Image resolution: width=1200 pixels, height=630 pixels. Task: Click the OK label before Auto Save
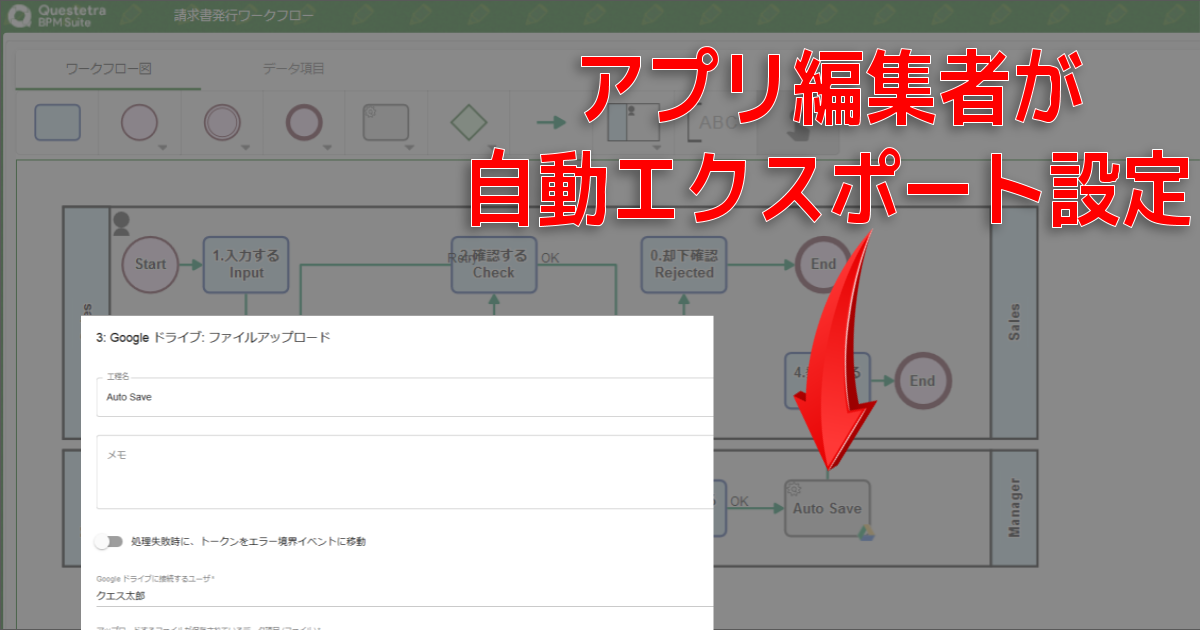coord(739,501)
